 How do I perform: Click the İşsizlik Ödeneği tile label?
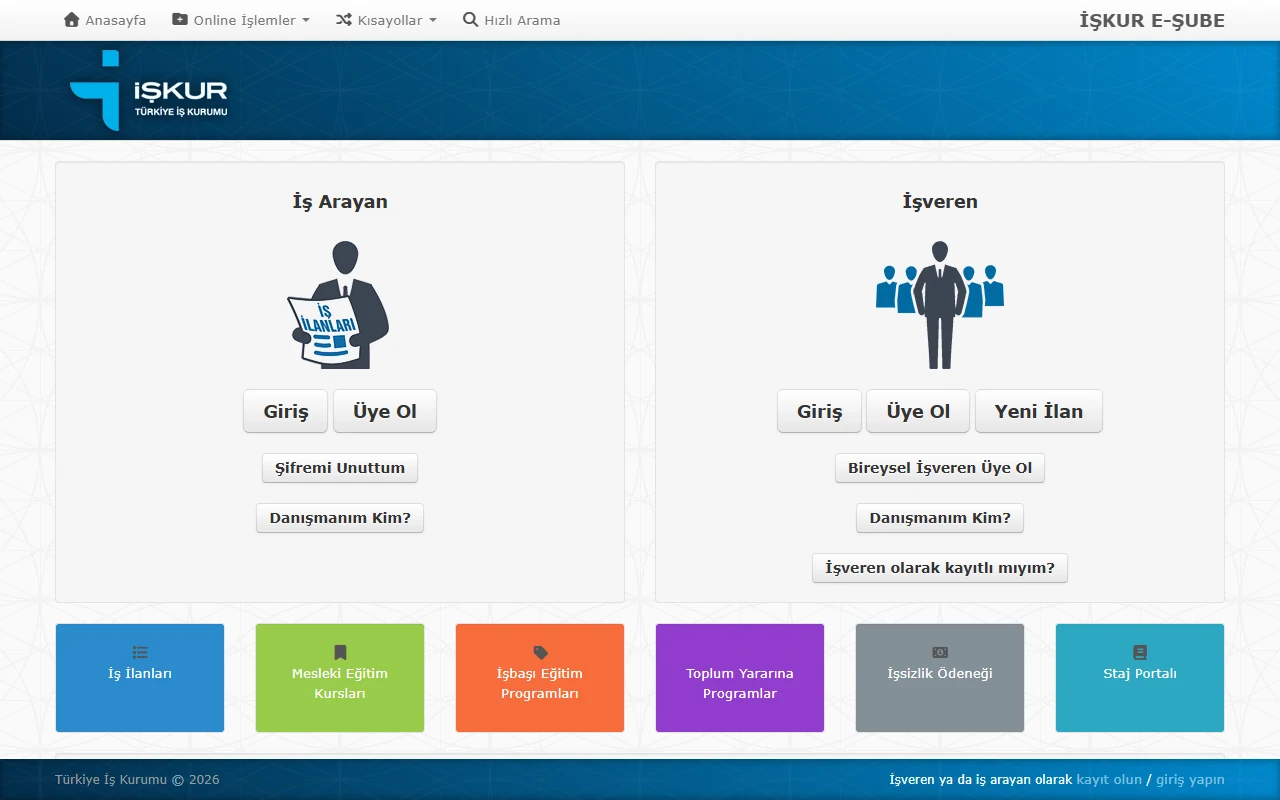(940, 674)
